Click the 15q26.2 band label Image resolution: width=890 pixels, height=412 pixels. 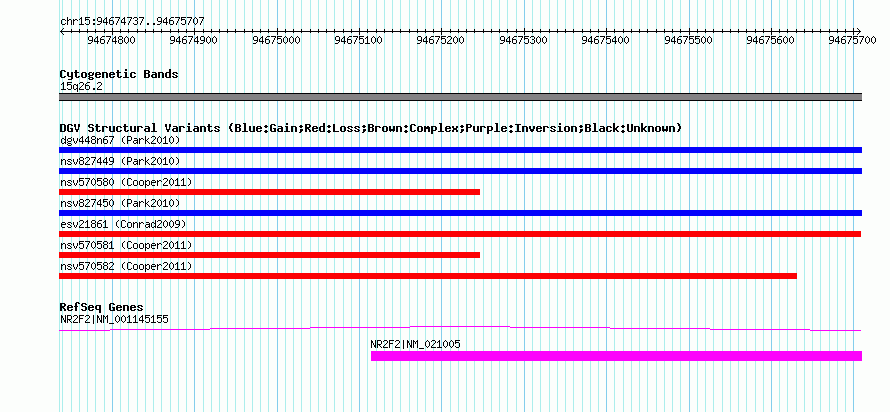click(x=82, y=87)
